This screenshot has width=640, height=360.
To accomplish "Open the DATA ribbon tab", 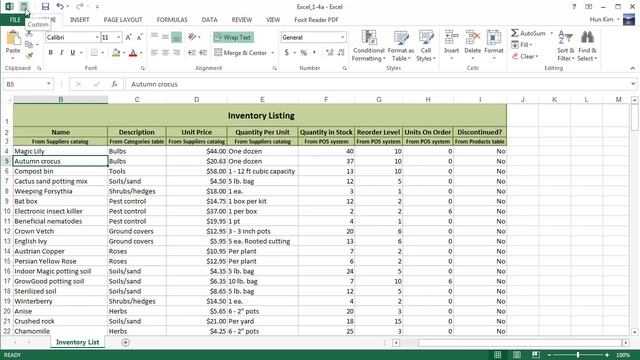I will (x=209, y=20).
